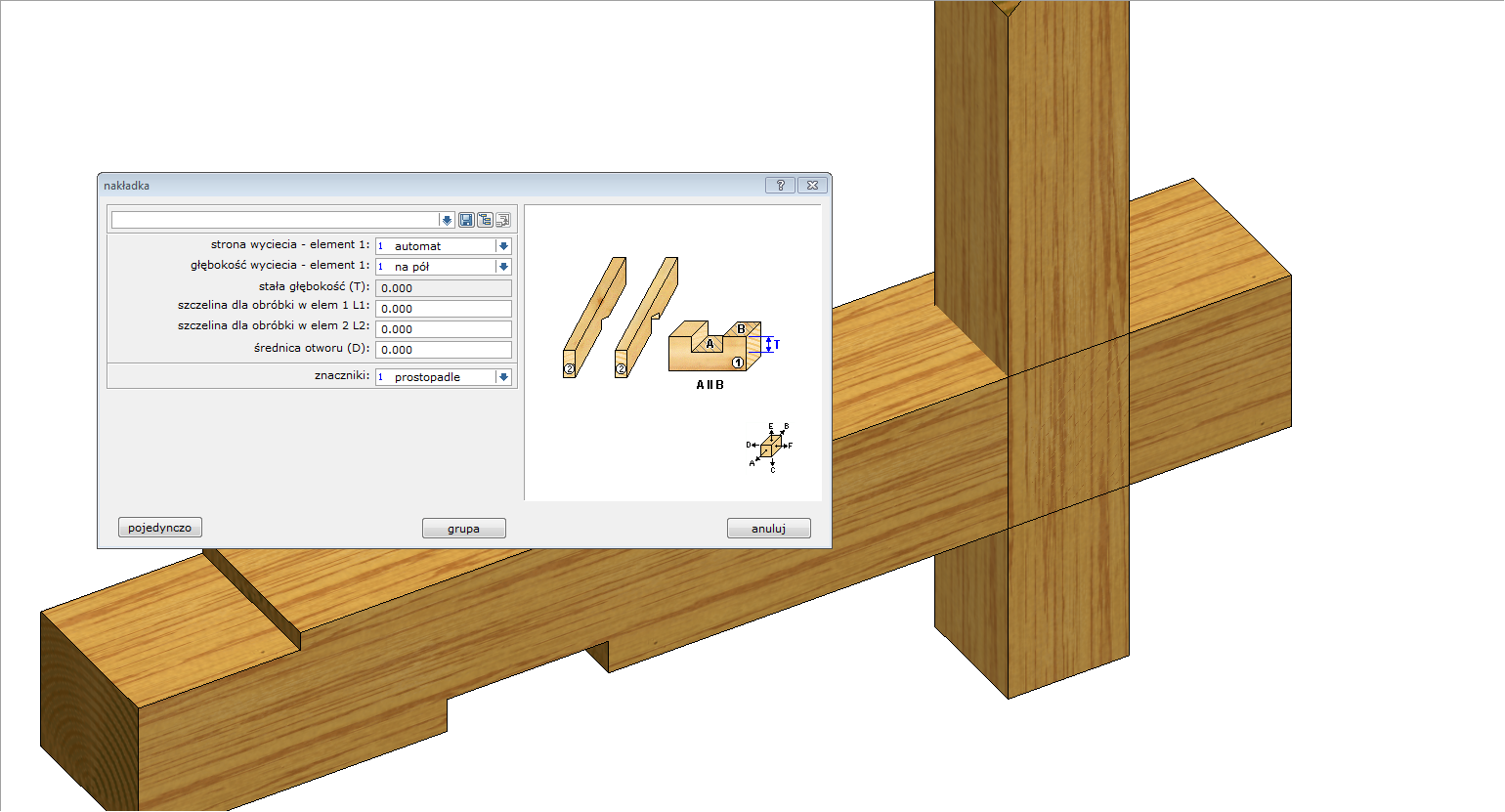Click the save preset floppy disk icon
The width and height of the screenshot is (1505, 812).
click(x=466, y=220)
